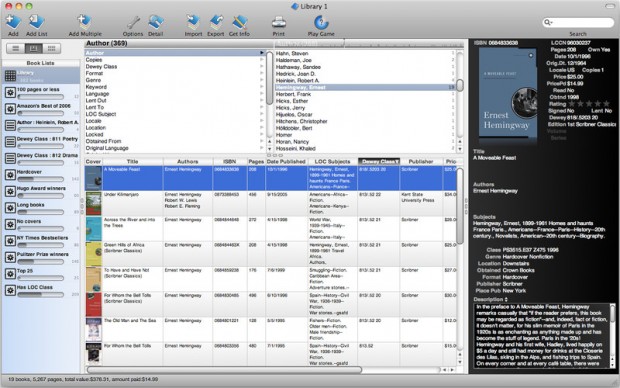
Task: Switch to the list view mode toggle
Action: tap(15, 48)
